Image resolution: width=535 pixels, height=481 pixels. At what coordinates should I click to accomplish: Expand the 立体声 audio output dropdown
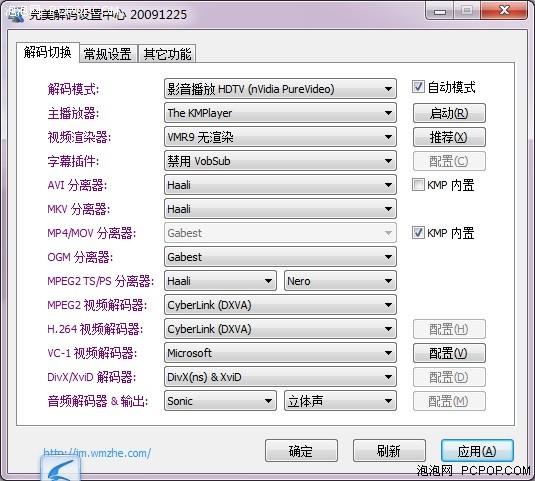[340, 401]
